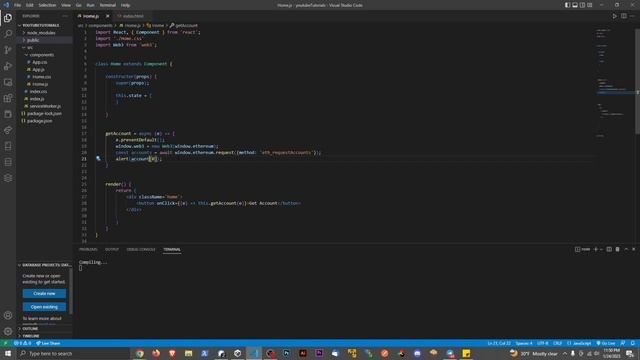
Task: Click the notifications bell in status bar
Action: [633, 343]
